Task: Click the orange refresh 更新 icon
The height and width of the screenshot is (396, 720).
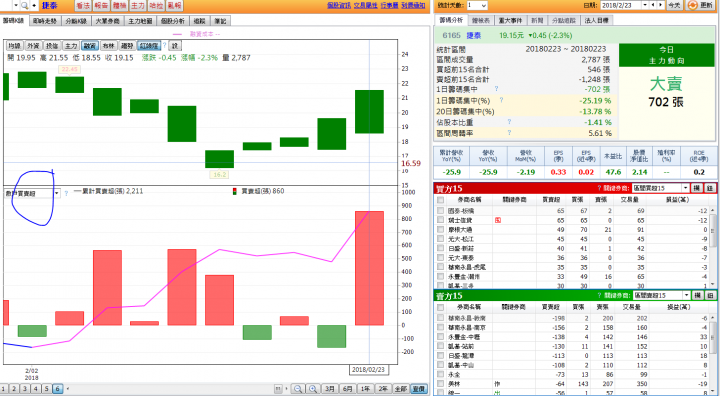Action: [692, 5]
